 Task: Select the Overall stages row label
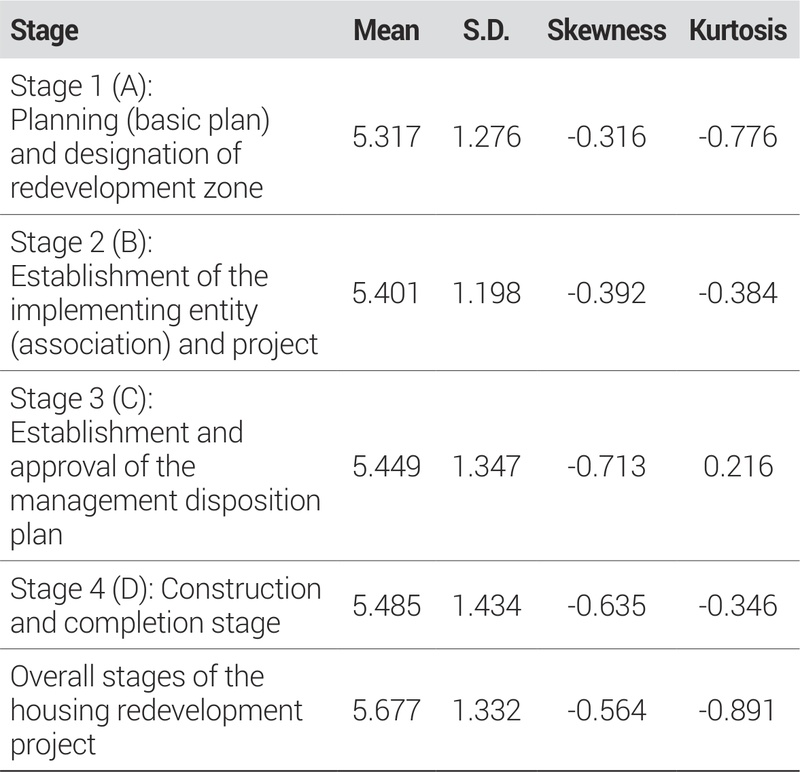[x=155, y=710]
